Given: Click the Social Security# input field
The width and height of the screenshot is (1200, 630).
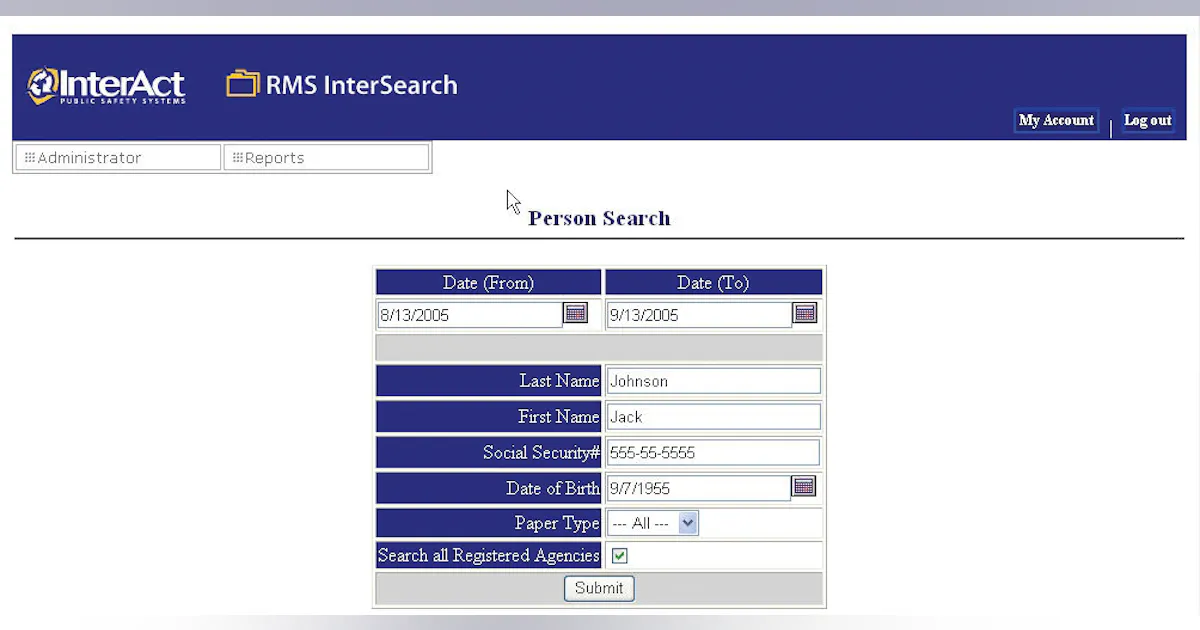Looking at the screenshot, I should click(x=713, y=453).
